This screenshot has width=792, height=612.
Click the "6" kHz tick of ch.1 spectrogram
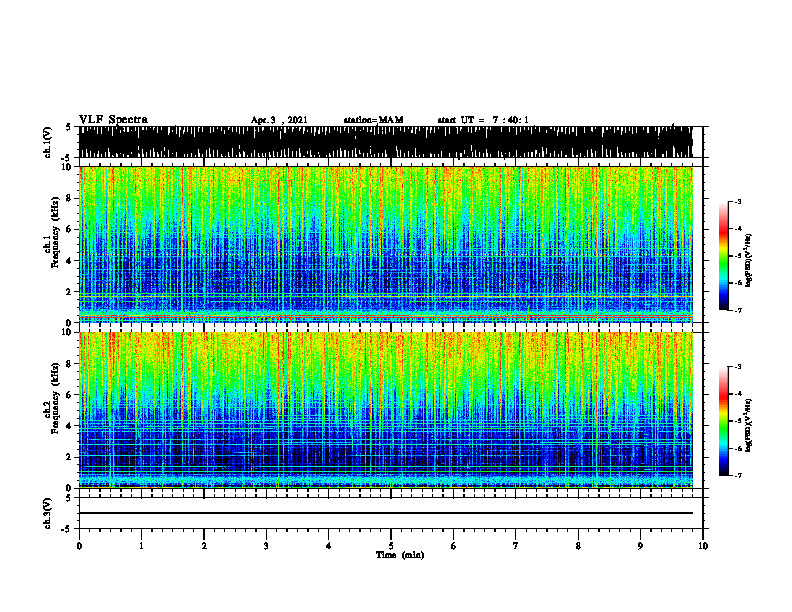tap(70, 229)
